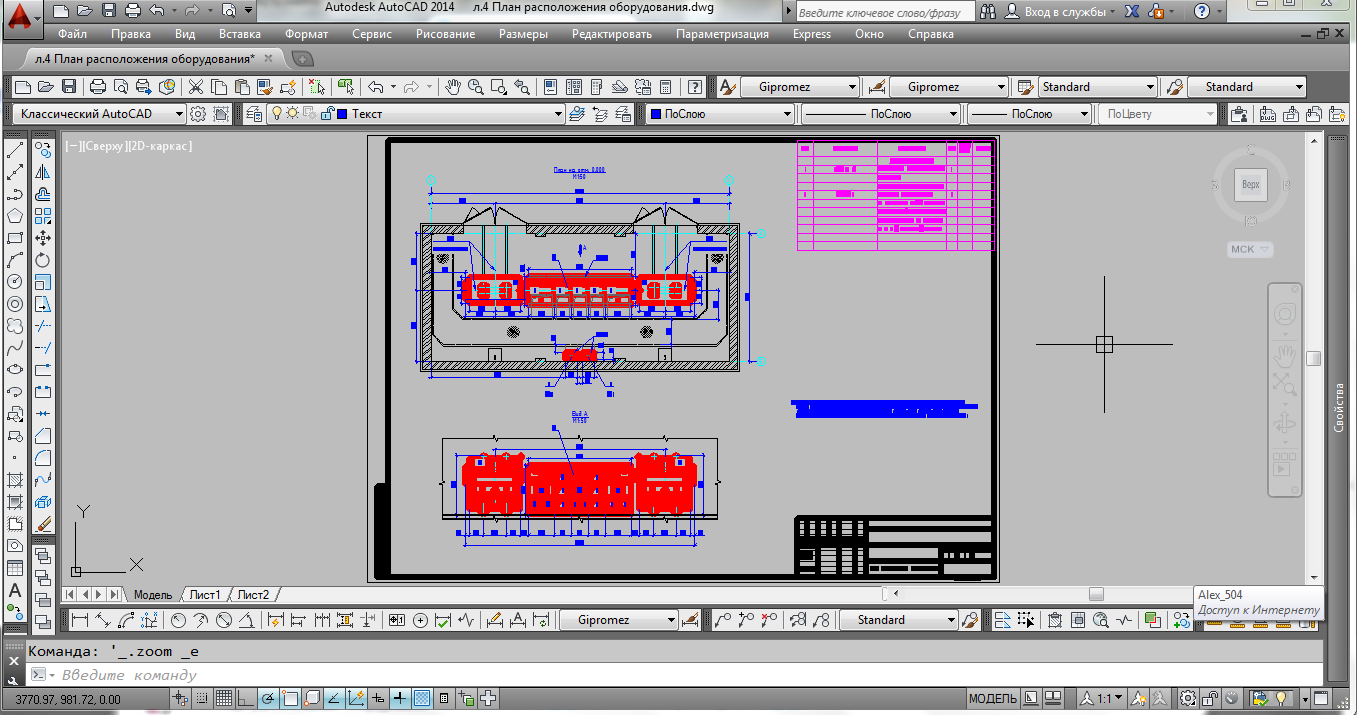Open the Классический AutoCAD workspace dropdown
Screen dimensions: 1357x715
click(100, 114)
